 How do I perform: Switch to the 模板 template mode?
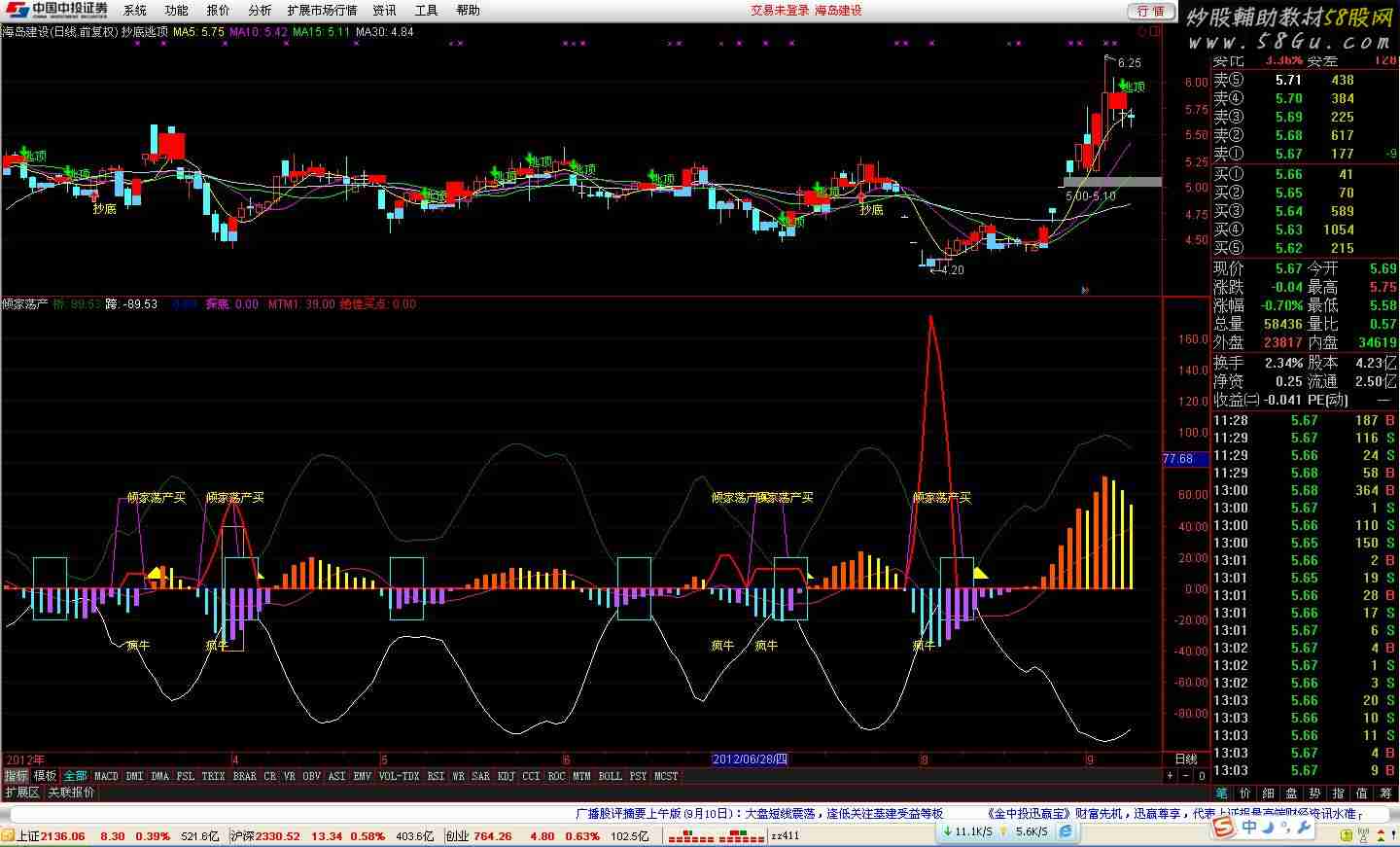pos(46,776)
